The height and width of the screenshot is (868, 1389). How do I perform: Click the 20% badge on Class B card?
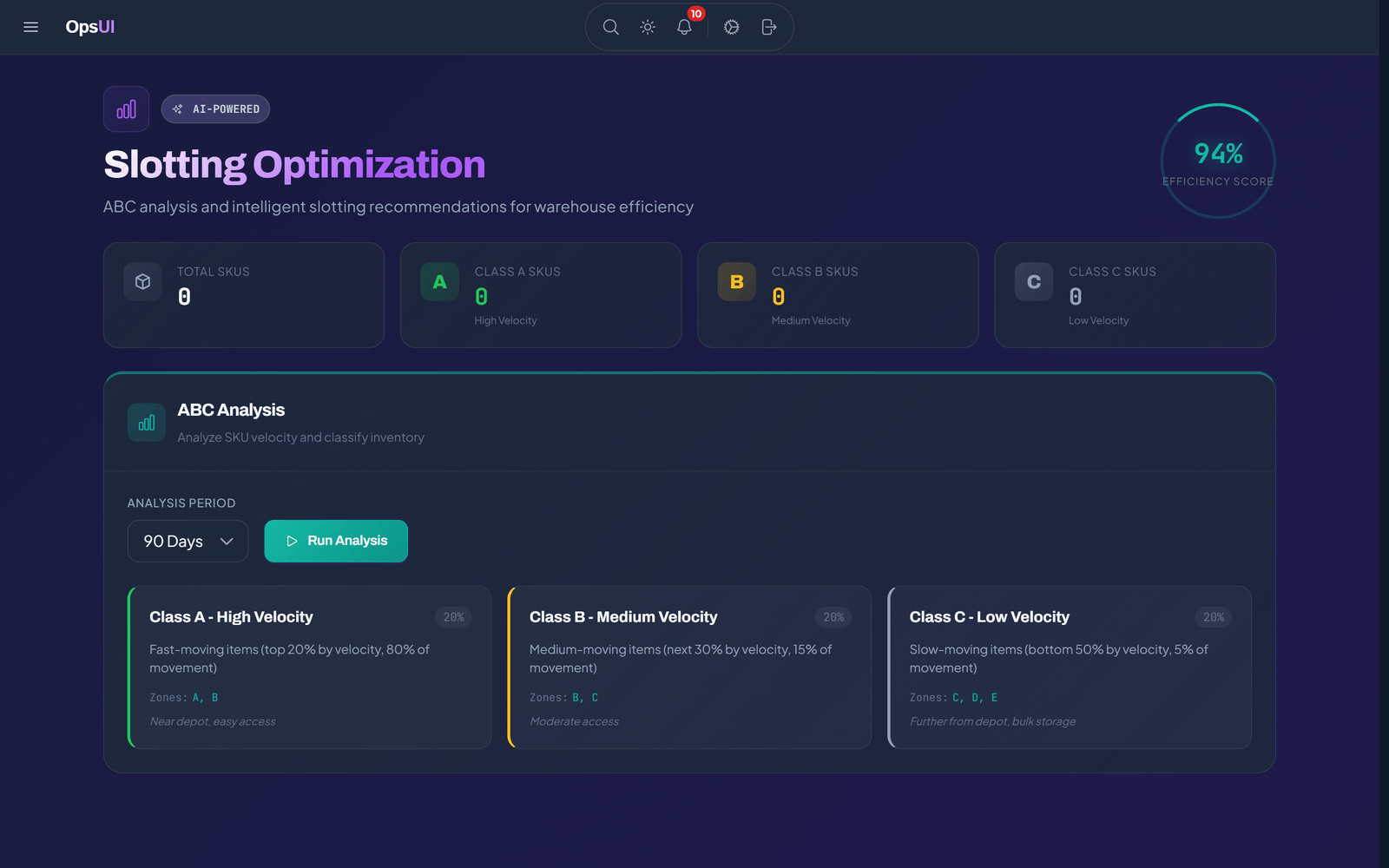click(833, 617)
